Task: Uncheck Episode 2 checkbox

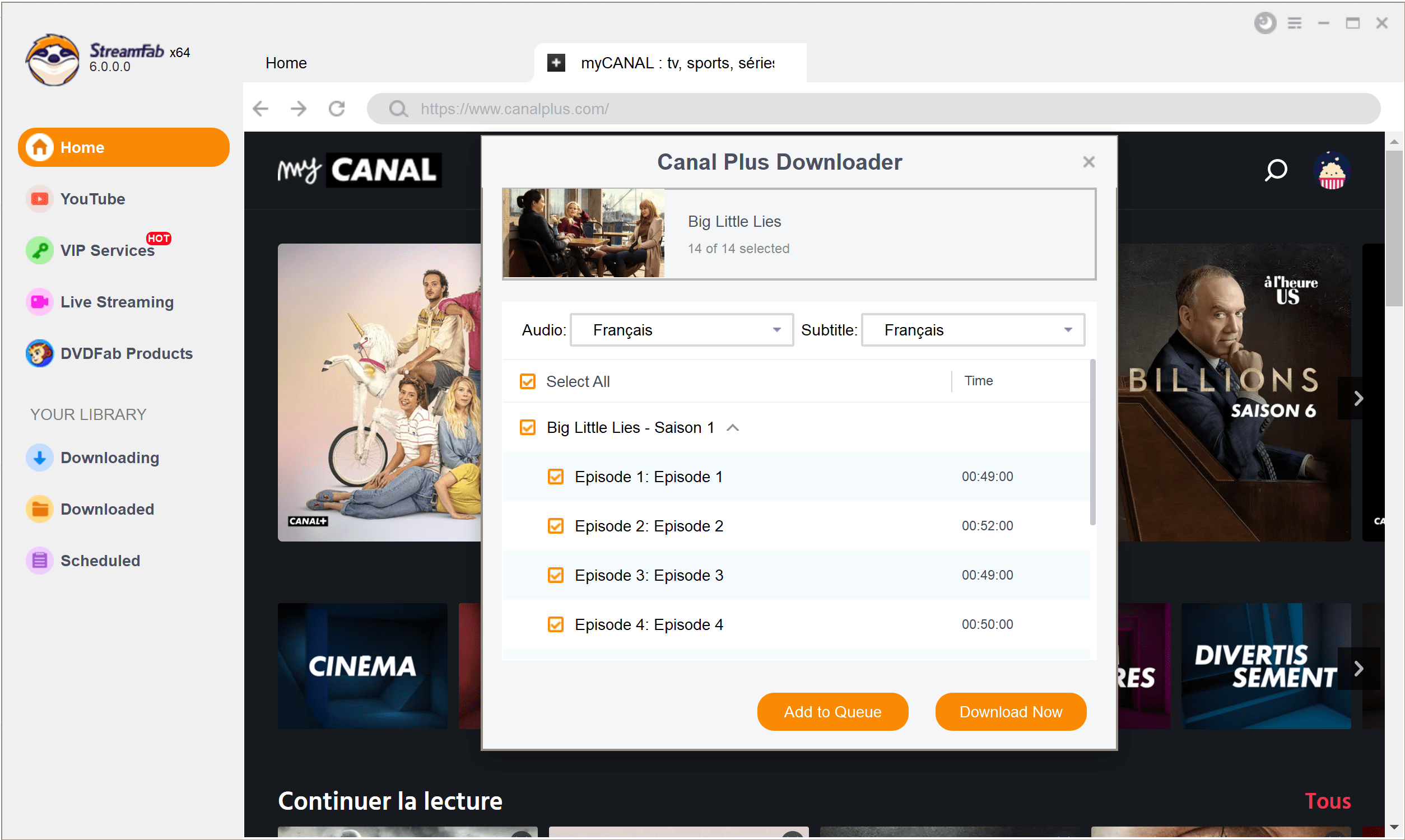Action: tap(555, 525)
